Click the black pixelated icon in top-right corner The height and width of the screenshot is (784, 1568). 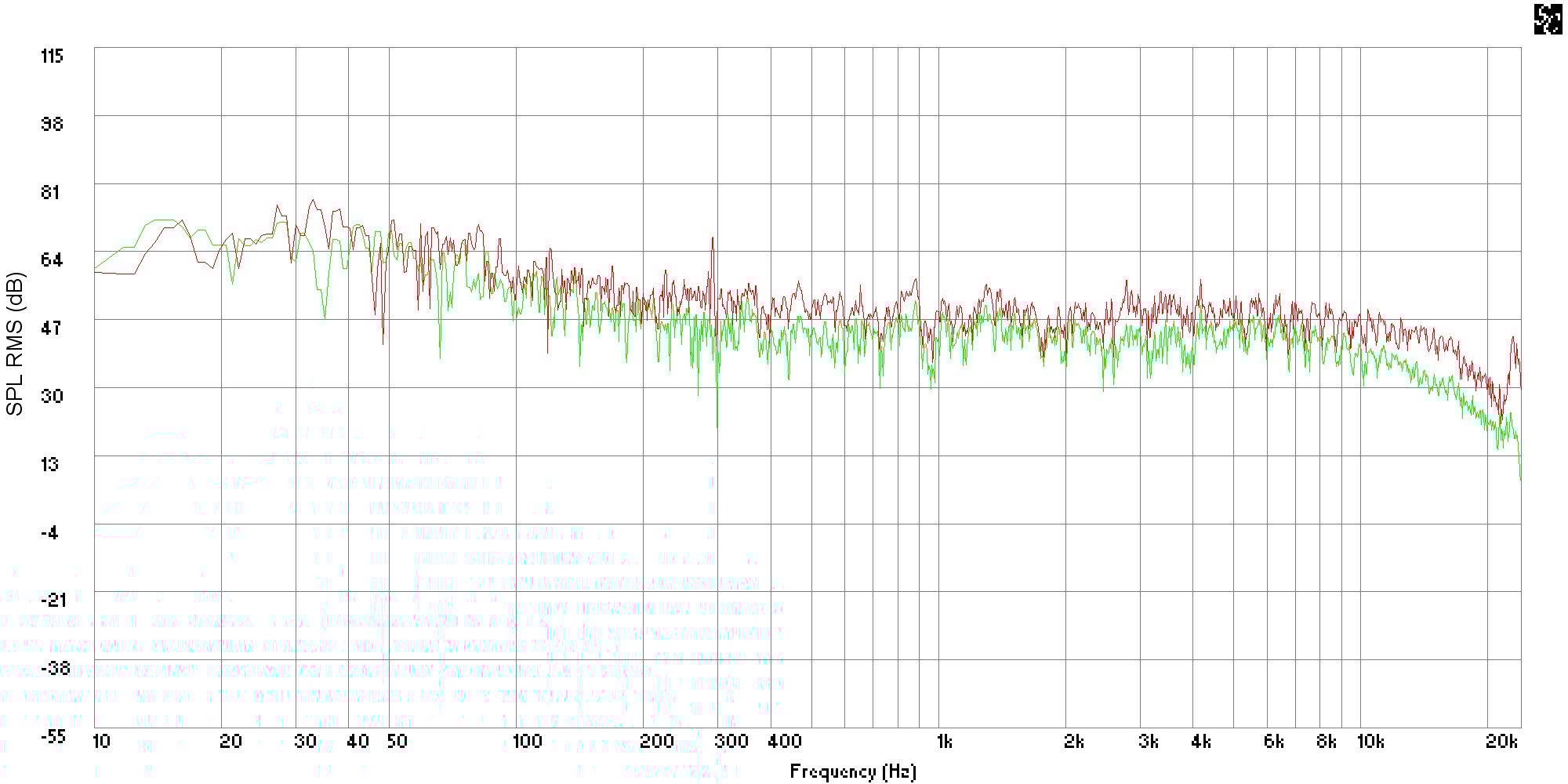click(1547, 20)
